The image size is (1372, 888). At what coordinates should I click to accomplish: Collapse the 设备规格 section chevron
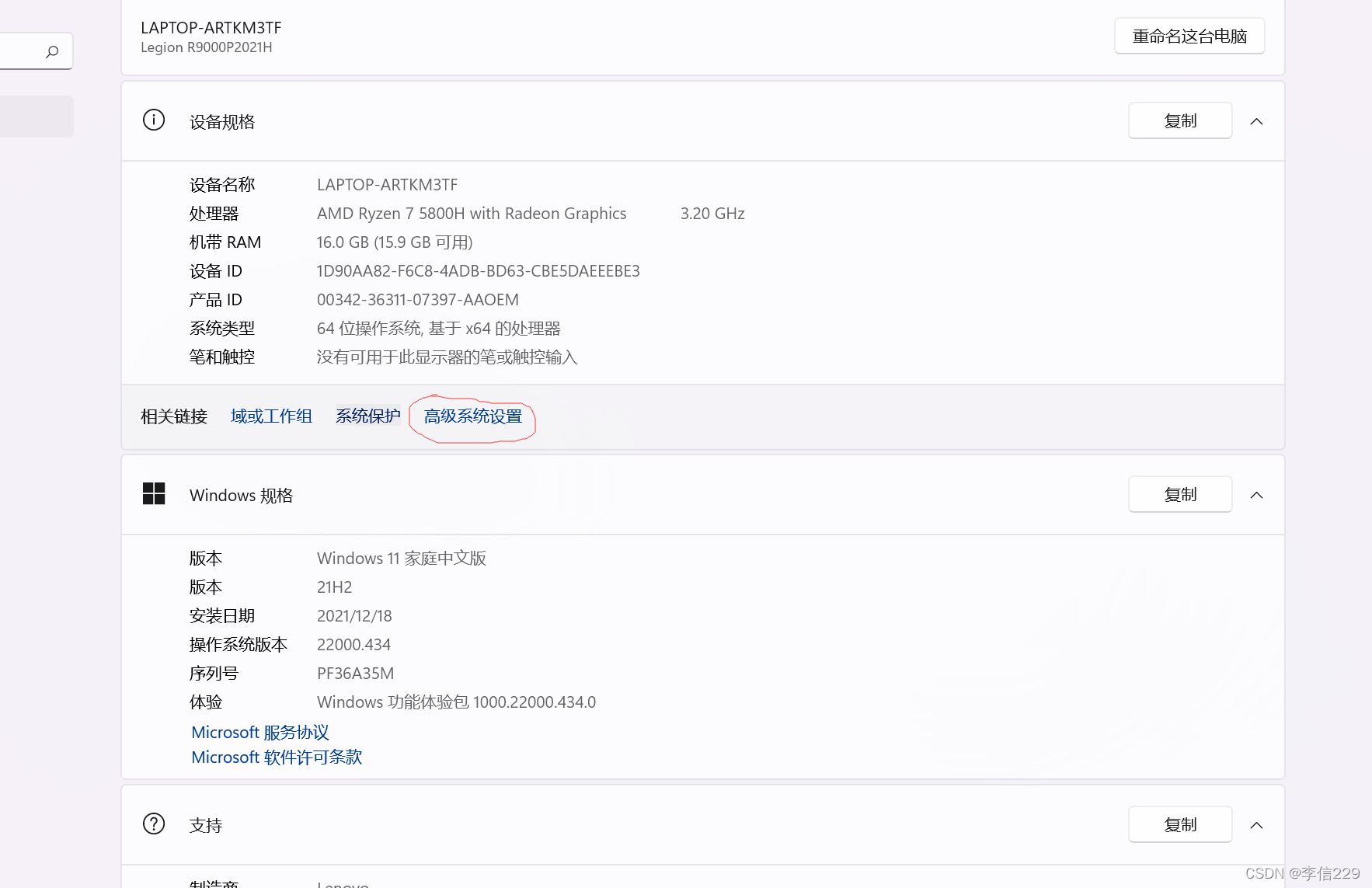1256,121
